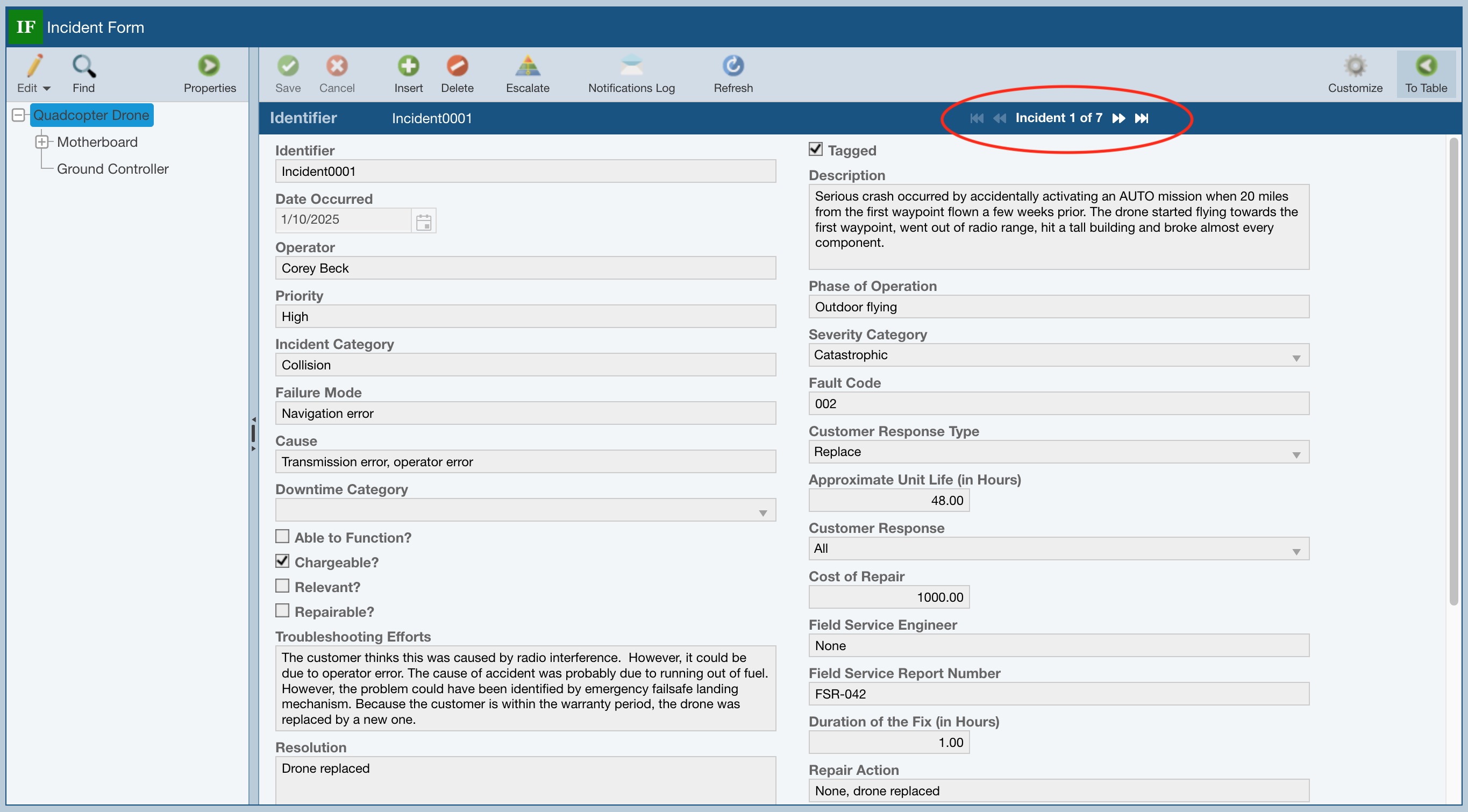
Task: Click the Incident Category field Collision
Action: 525,365
